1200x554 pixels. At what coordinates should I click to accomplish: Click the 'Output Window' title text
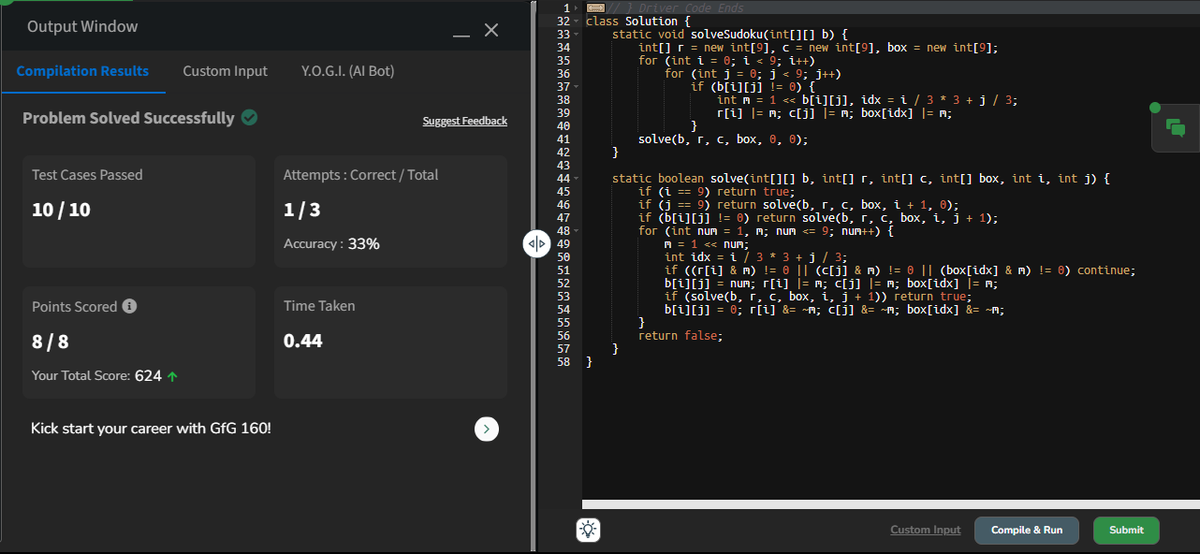[82, 27]
